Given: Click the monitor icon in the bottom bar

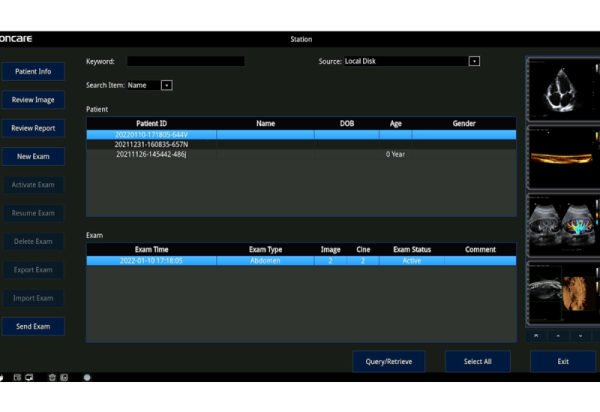Looking at the screenshot, I should point(27,378).
